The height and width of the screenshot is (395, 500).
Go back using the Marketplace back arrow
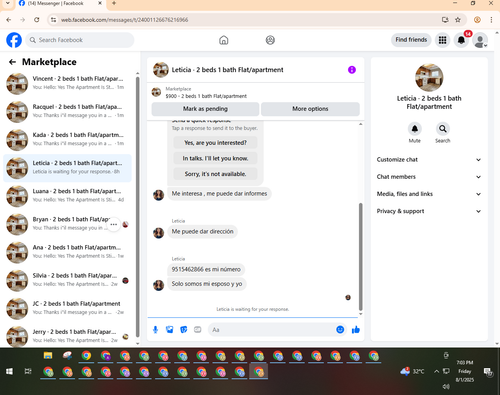12,62
